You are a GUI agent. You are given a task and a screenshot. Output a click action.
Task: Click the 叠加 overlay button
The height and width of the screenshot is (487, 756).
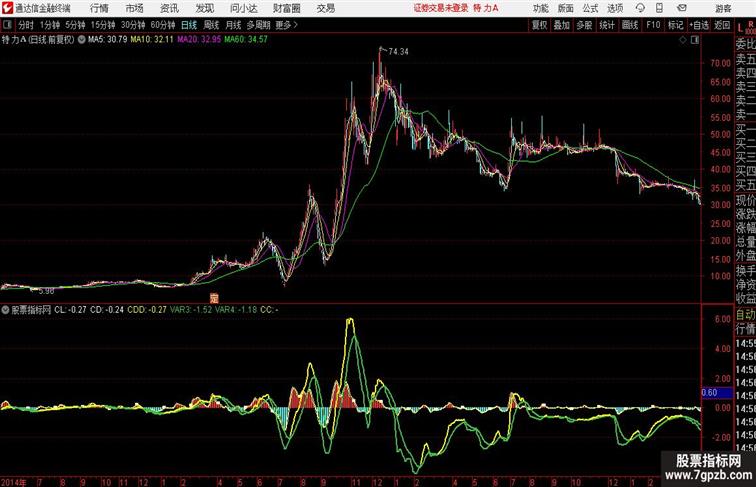pyautogui.click(x=562, y=25)
